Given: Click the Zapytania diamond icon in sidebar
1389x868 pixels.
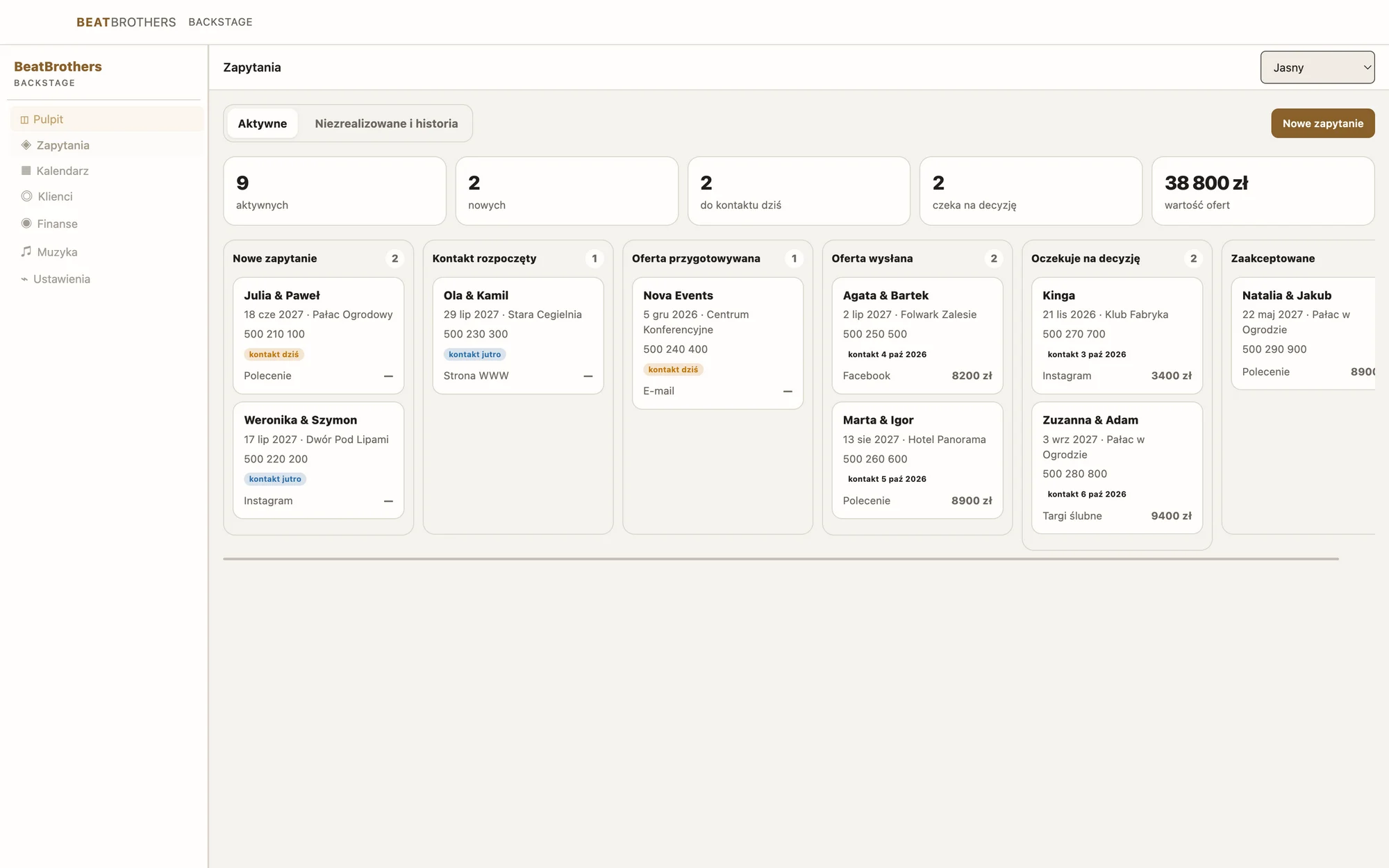Looking at the screenshot, I should point(26,145).
